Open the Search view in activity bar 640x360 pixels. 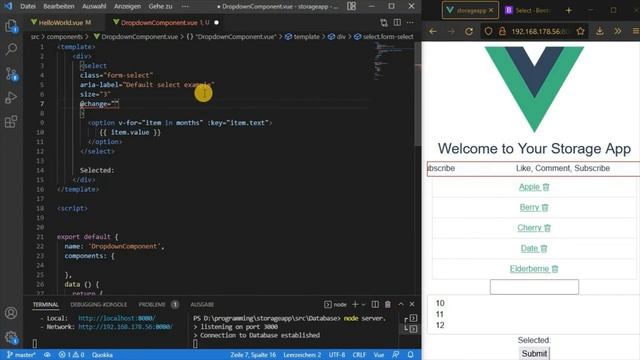[11, 49]
